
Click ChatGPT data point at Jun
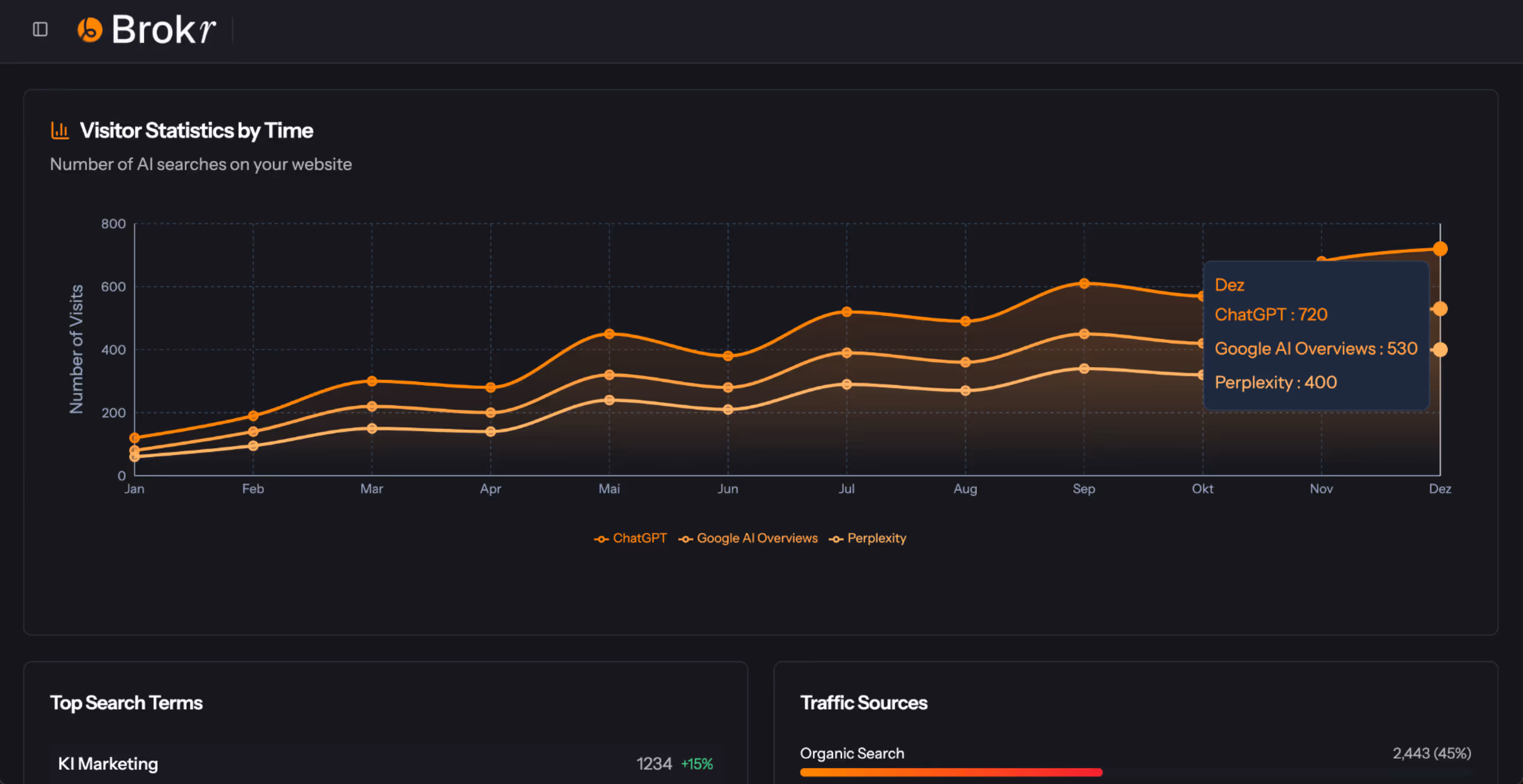728,356
